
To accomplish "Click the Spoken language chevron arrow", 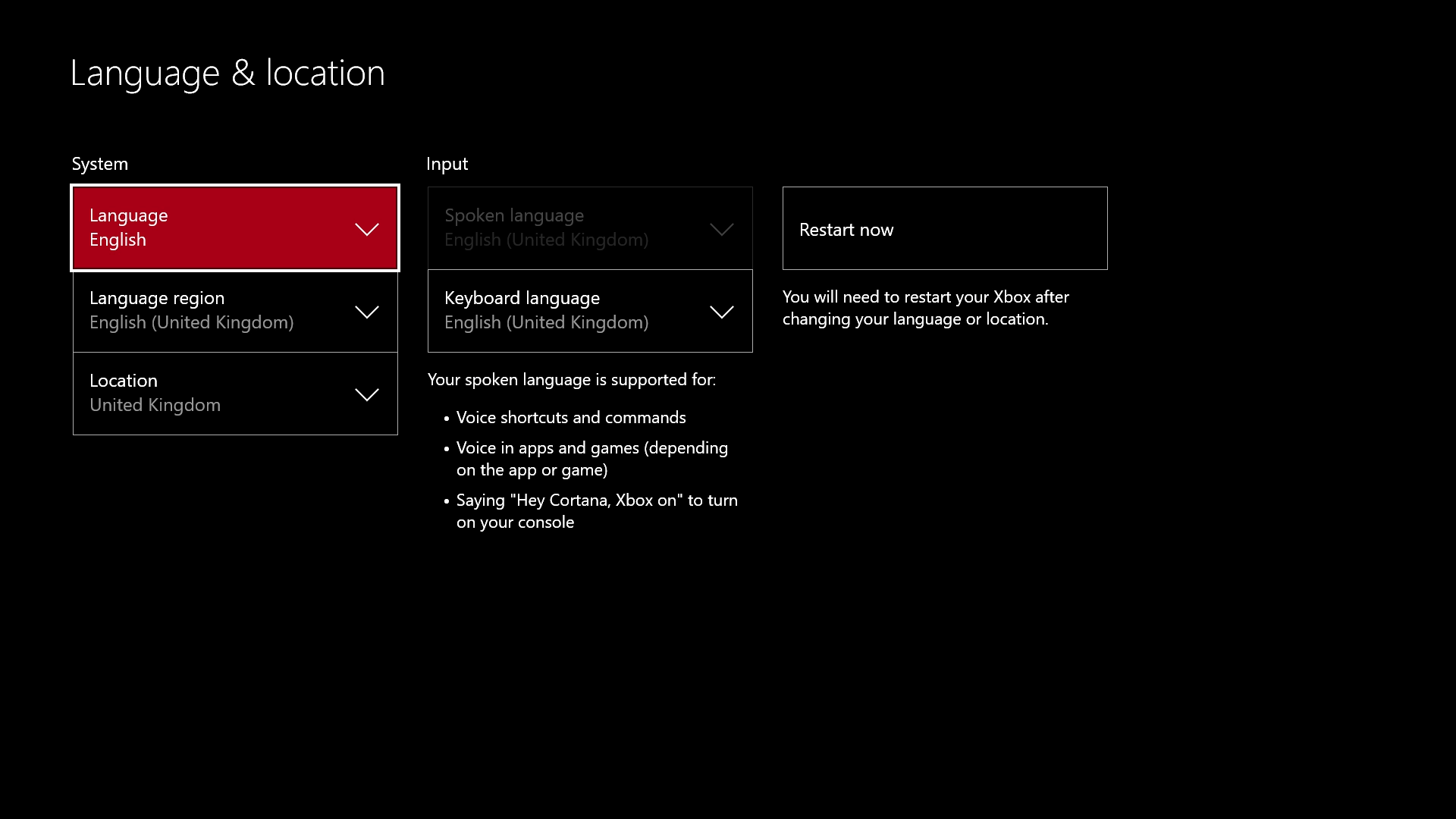I will [x=721, y=228].
